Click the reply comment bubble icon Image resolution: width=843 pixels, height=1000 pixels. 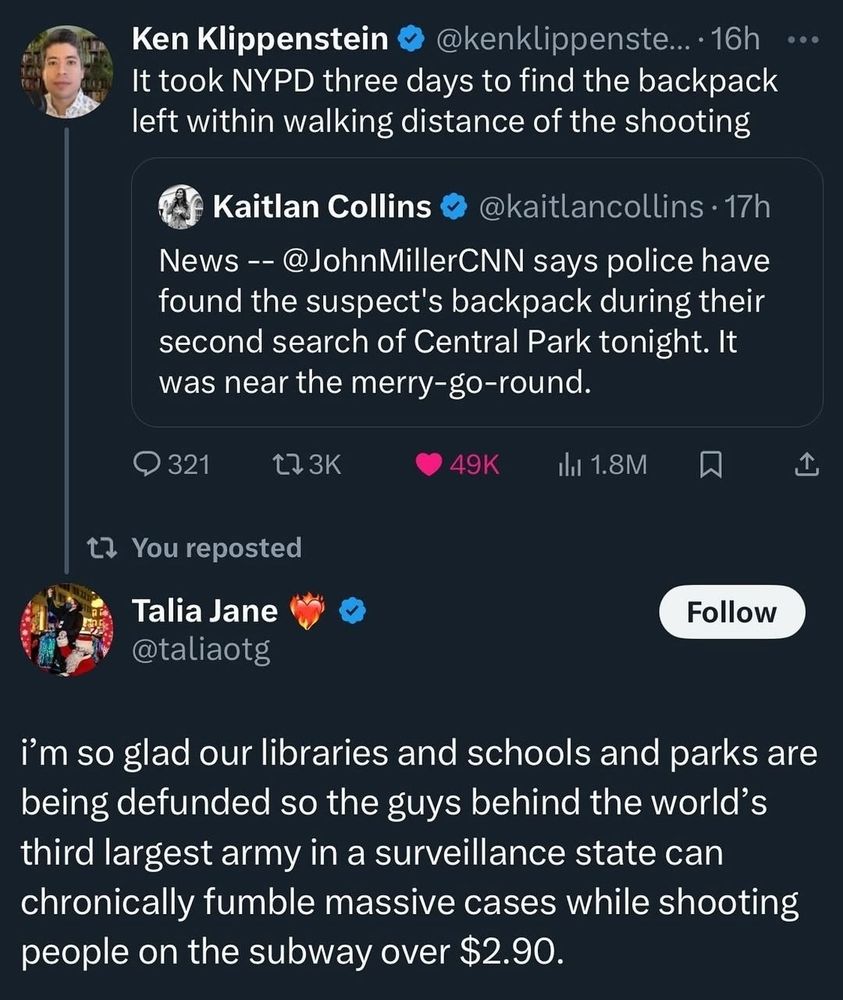pos(147,464)
